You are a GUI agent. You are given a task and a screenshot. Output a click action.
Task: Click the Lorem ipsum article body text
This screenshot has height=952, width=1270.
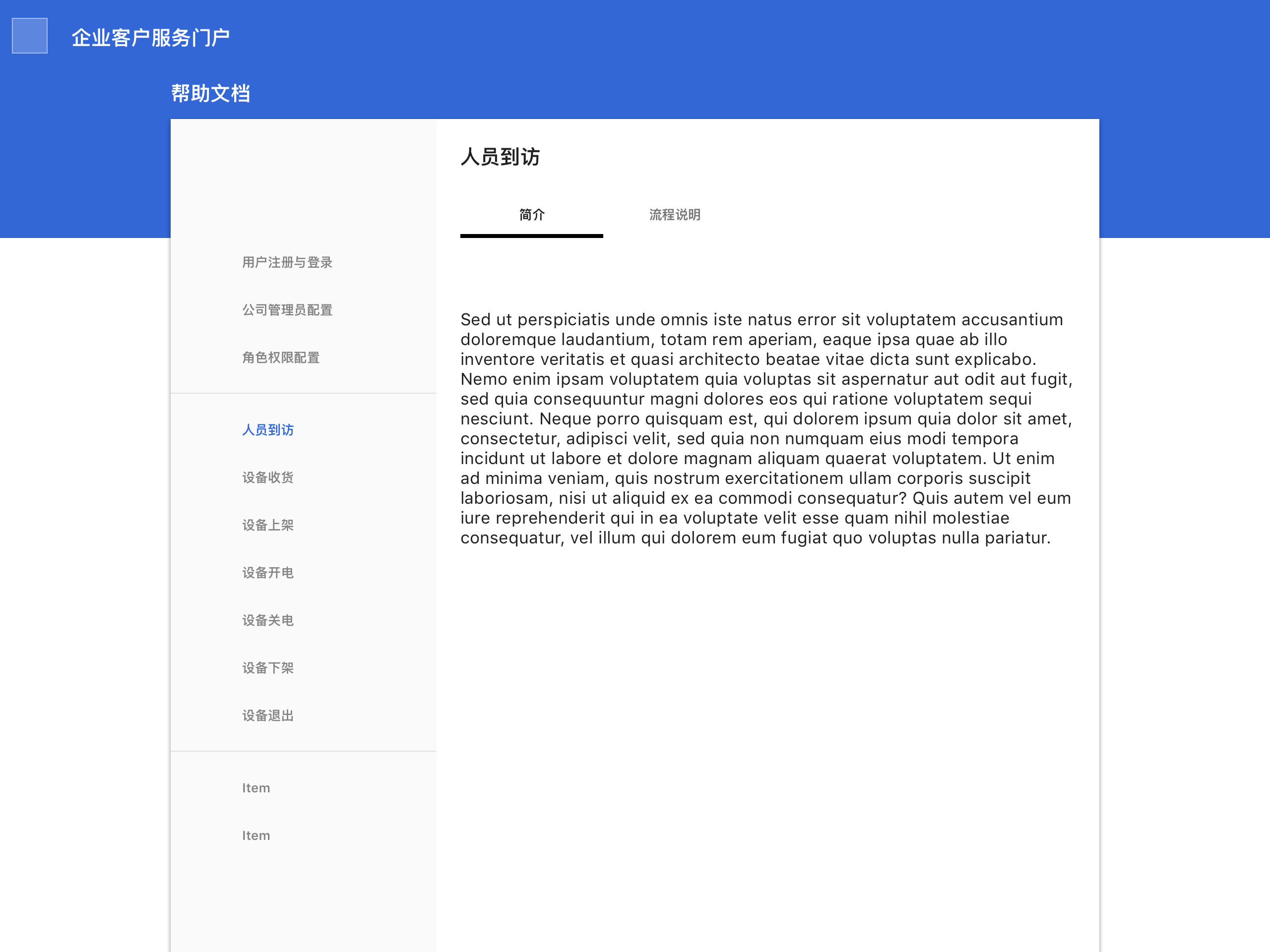click(x=766, y=429)
